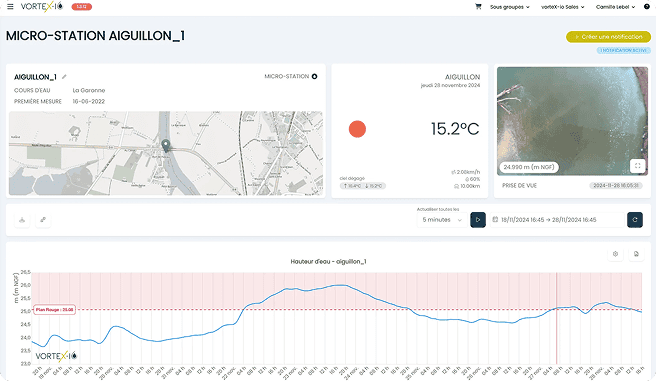Viewport: 656px width, 381px height.
Task: Start auto-refresh with the play button
Action: tap(478, 220)
